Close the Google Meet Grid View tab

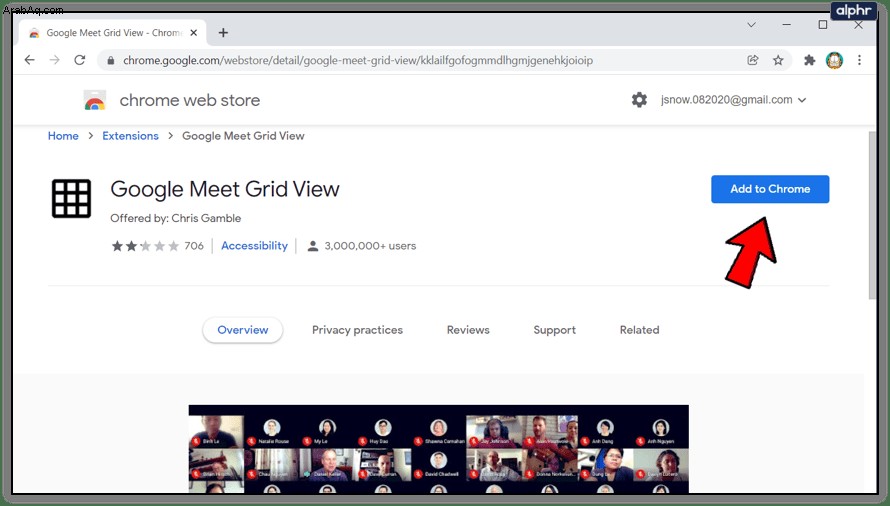click(194, 33)
